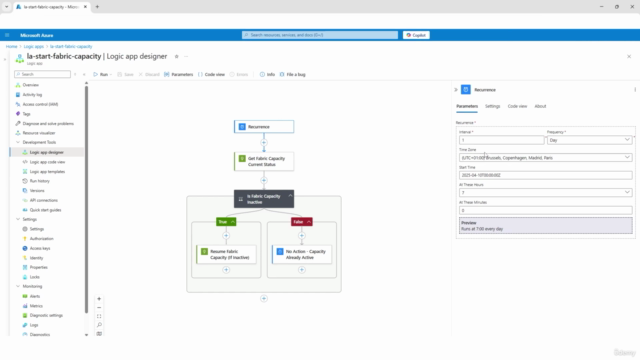This screenshot has height=360, width=640.
Task: Open Logic app templates
Action: tap(47, 172)
